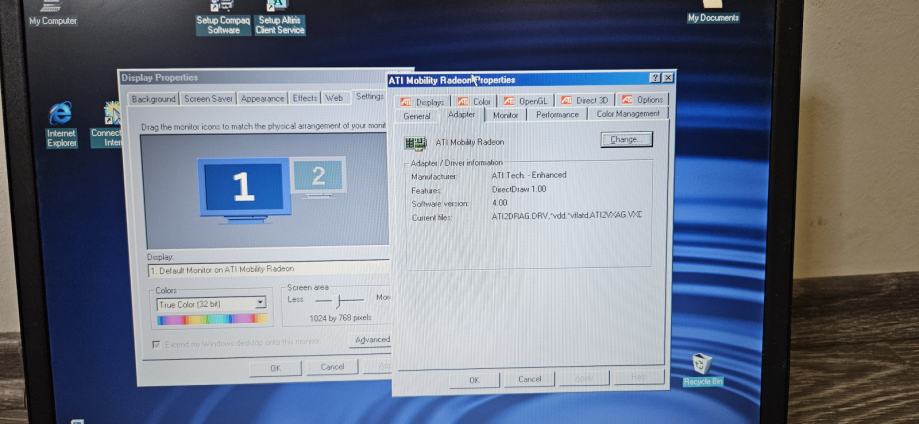The image size is (919, 424).
Task: Open Background tab in Display Properties
Action: pyautogui.click(x=154, y=99)
